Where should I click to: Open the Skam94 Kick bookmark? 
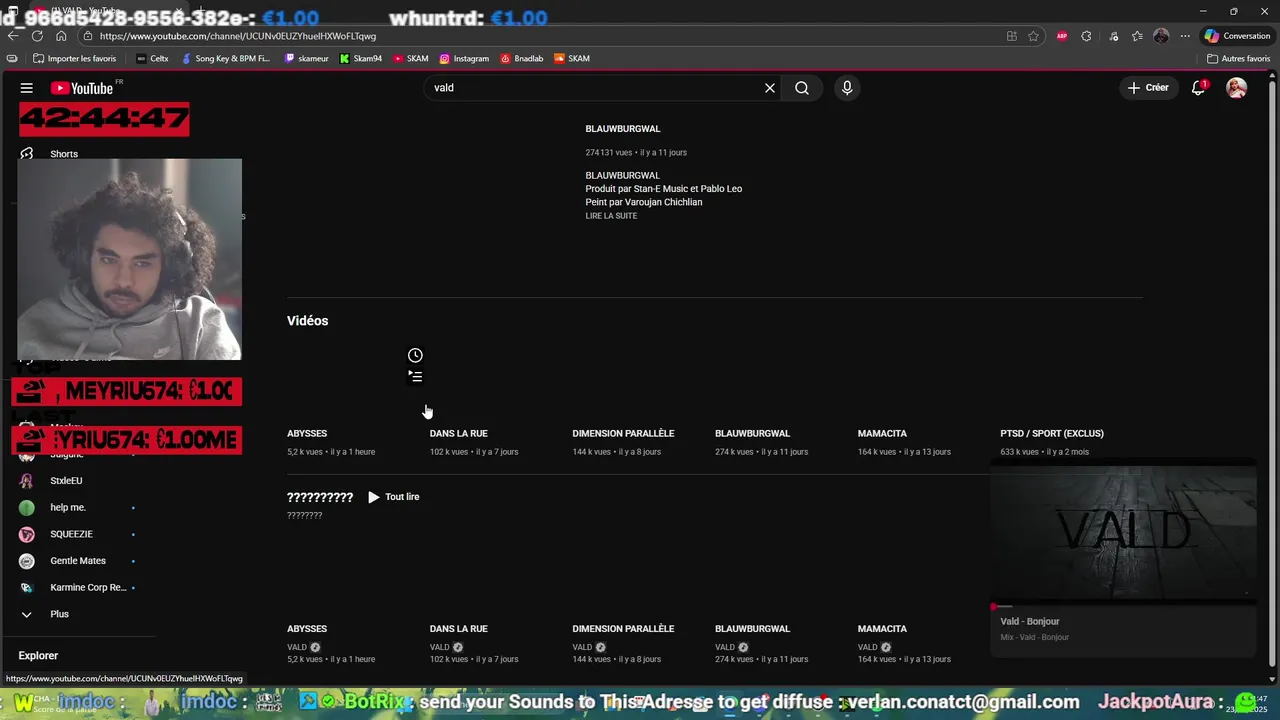pos(361,59)
